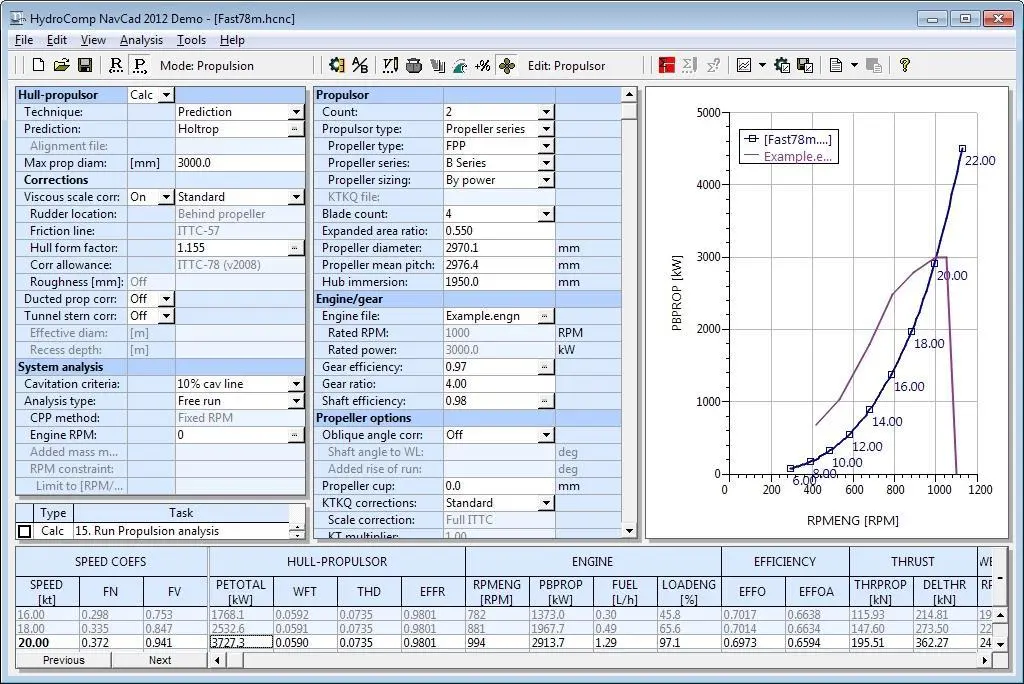Open the Ducted prop corr dropdown

pyautogui.click(x=167, y=299)
